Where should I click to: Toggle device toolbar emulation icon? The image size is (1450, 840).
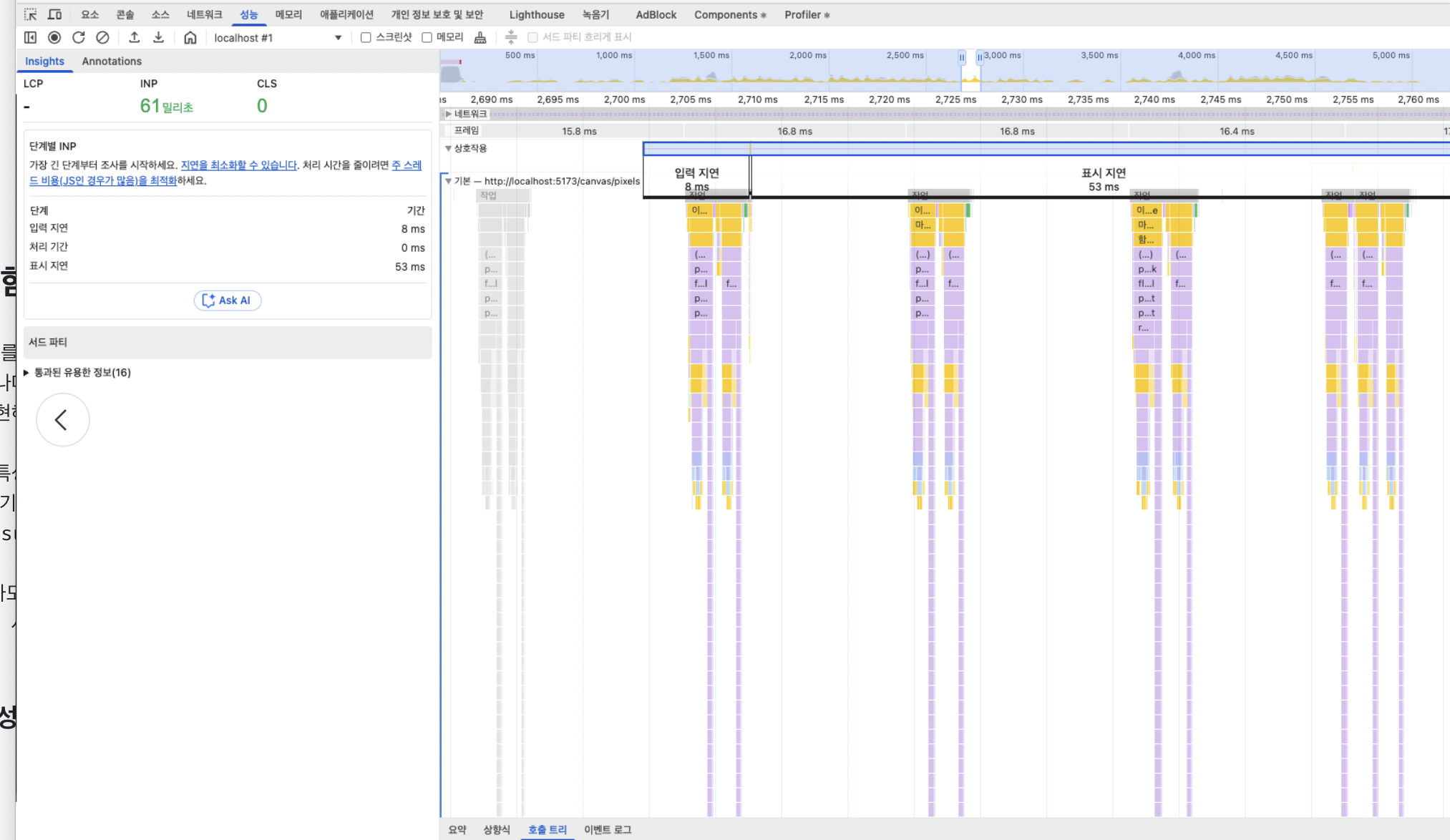54,14
